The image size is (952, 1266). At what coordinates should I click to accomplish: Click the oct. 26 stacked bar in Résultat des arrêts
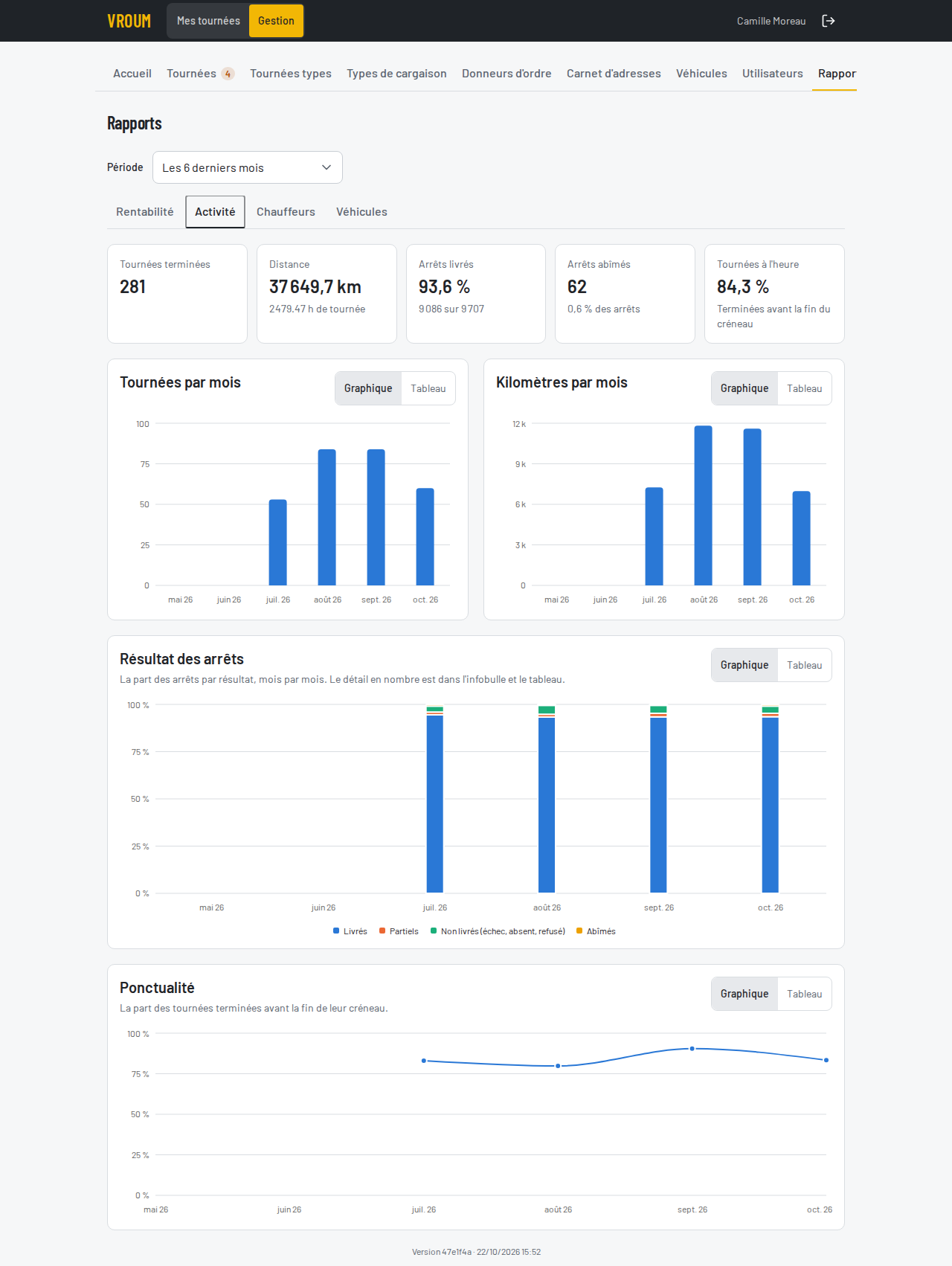click(x=771, y=800)
